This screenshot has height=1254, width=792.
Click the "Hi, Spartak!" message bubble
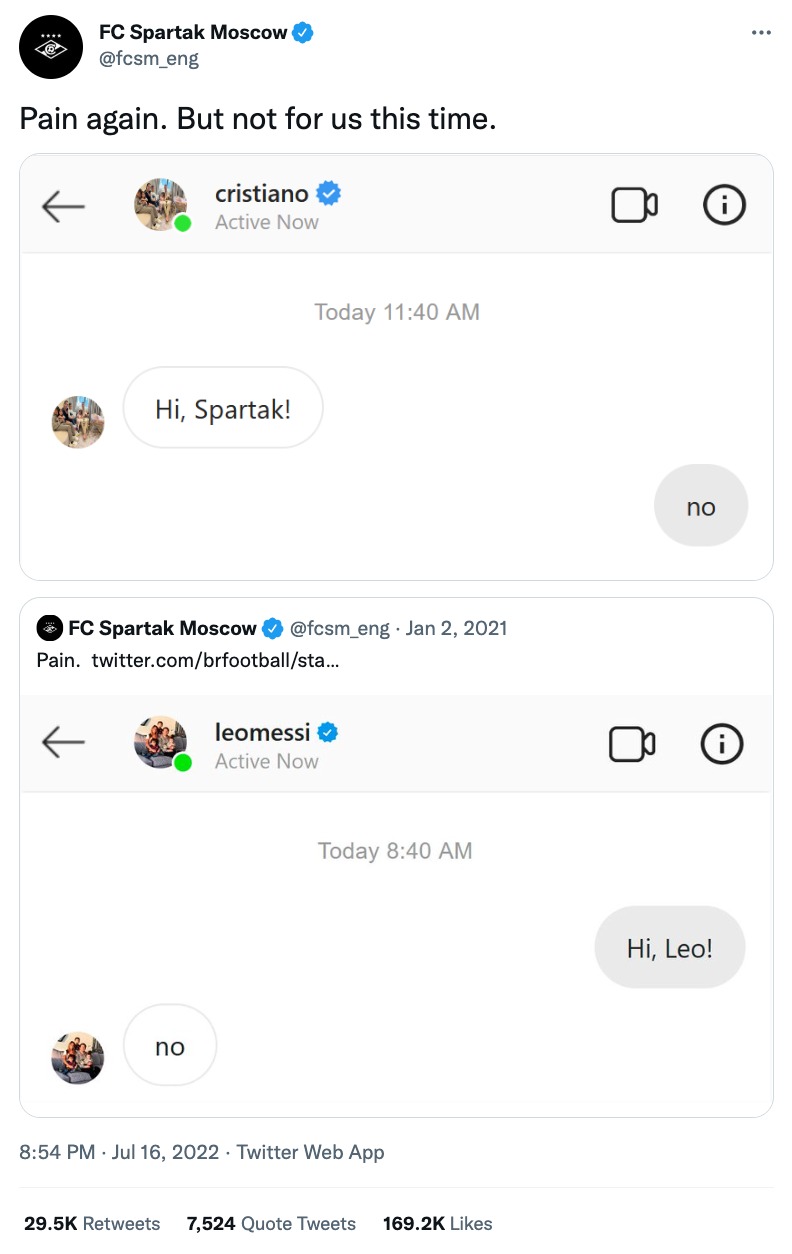click(223, 408)
